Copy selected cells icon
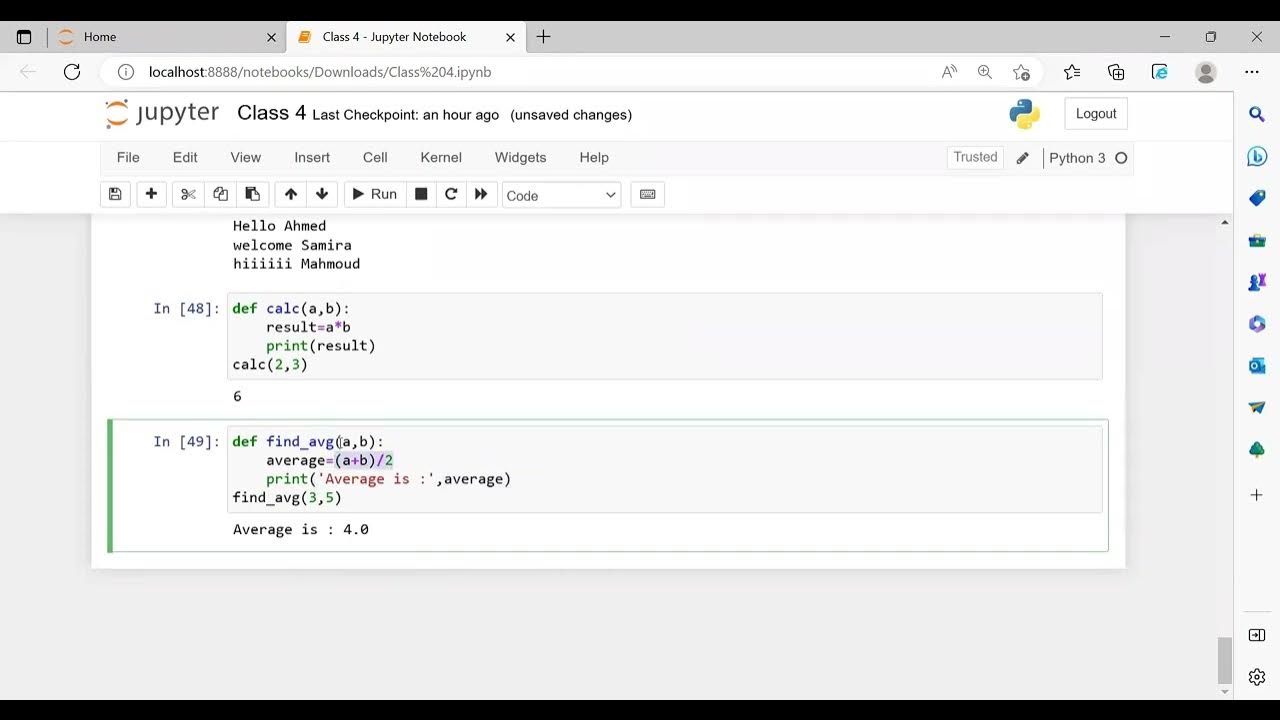Viewport: 1280px width, 720px height. 220,194
